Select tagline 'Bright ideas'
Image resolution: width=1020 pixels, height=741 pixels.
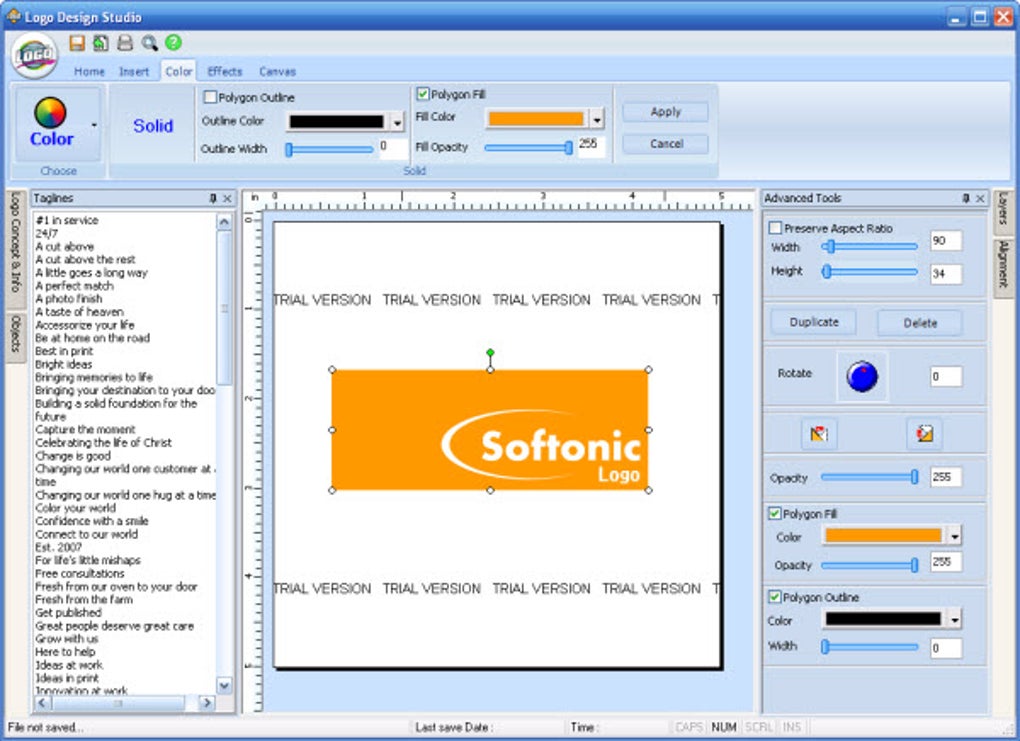(63, 364)
